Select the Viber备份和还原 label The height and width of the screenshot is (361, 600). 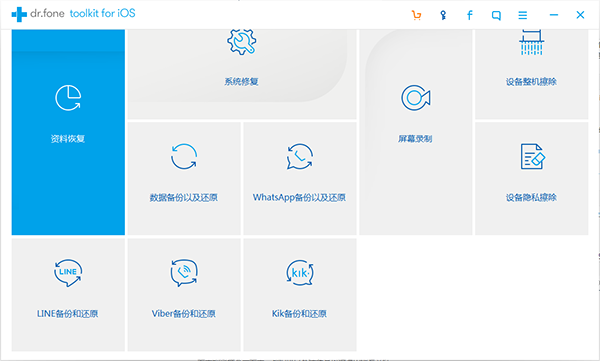184,314
